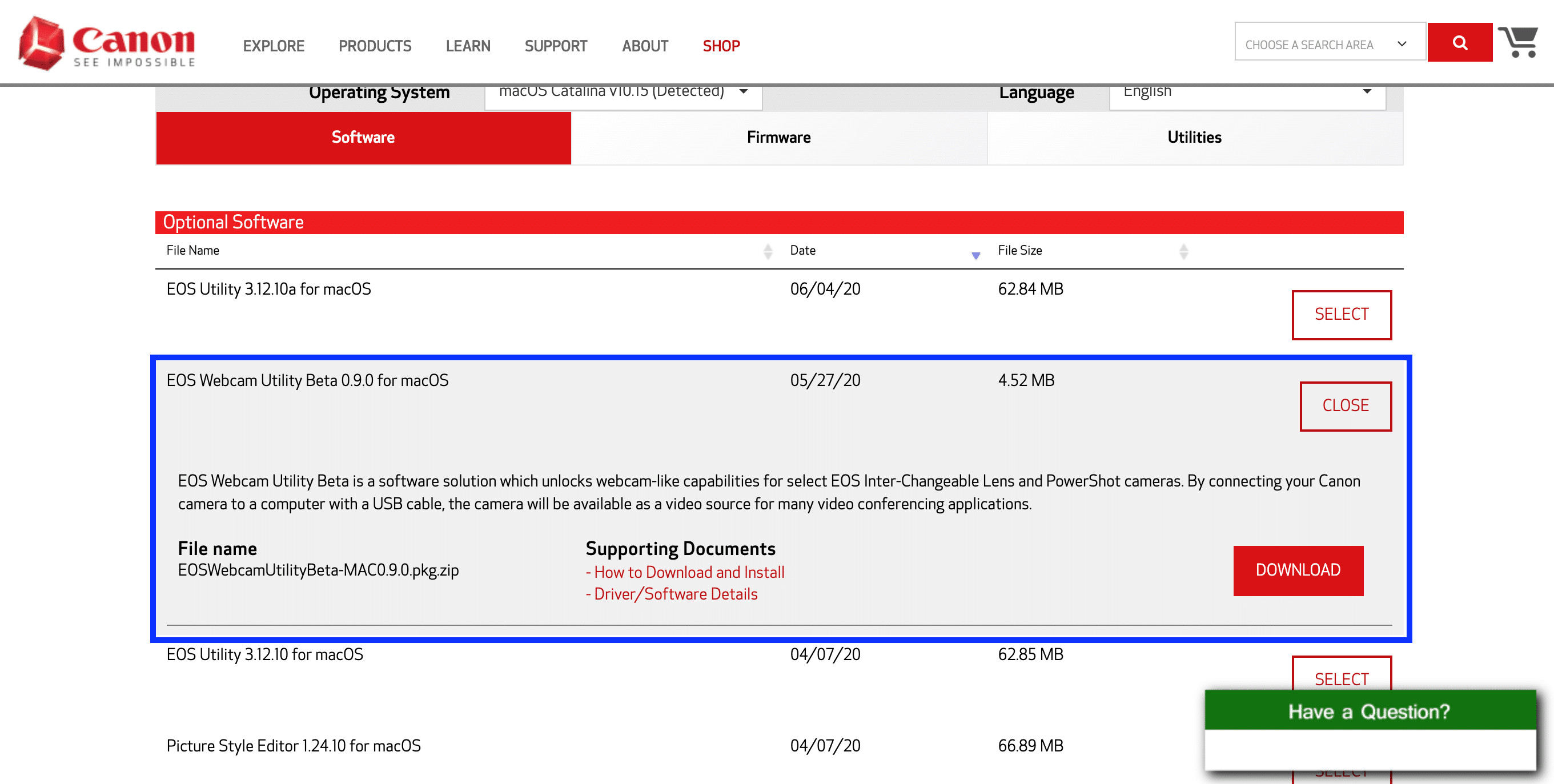1554x784 pixels.
Task: Click the Date column header
Action: pos(802,250)
